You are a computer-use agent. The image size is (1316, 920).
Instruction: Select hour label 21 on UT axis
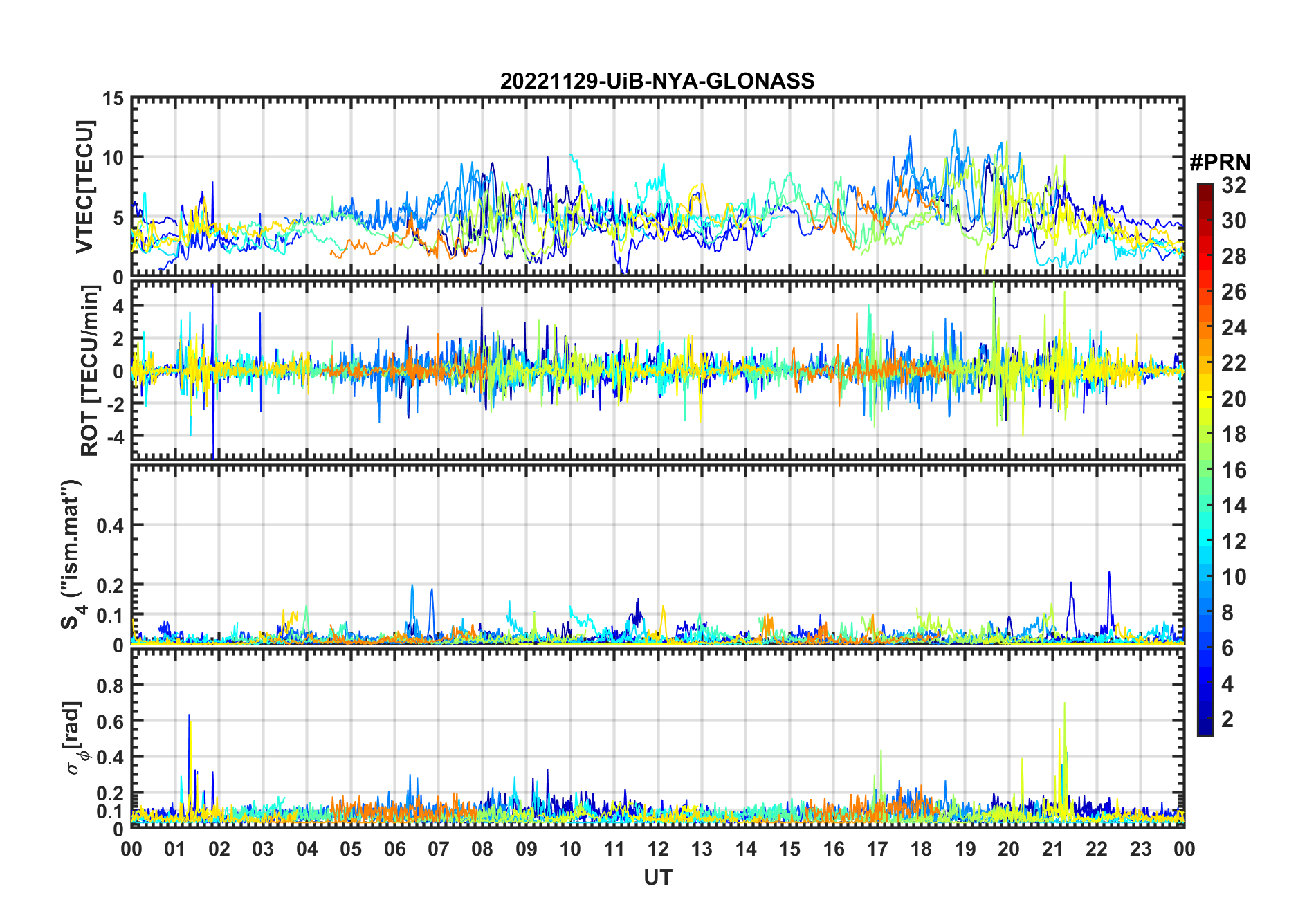tap(1052, 849)
